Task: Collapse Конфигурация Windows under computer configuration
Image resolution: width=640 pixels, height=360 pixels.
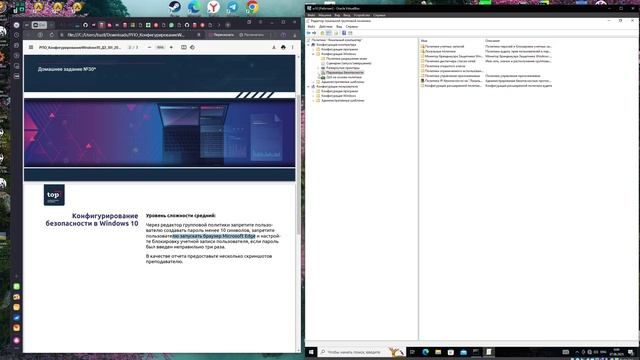Action: pos(313,54)
